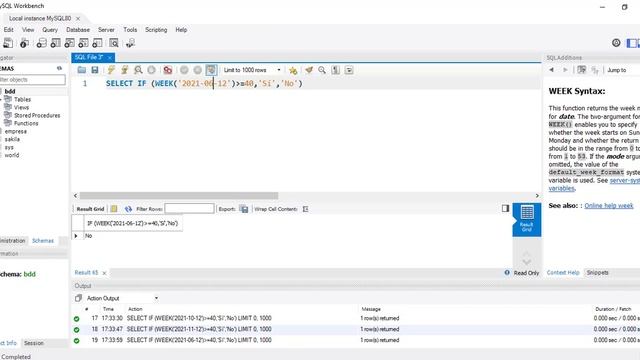Switch to Snippets tab
This screenshot has width=640, height=360.
point(598,273)
